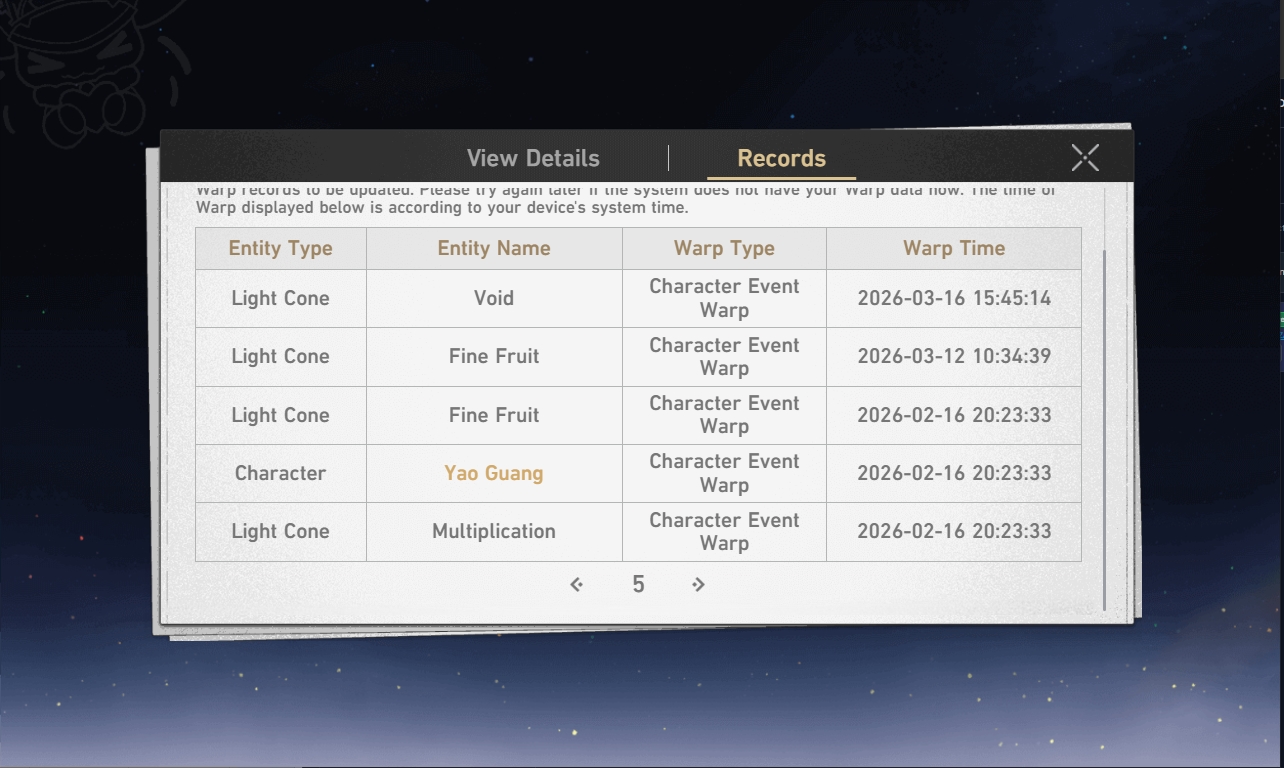Click the Character entity type cell
Viewport: 1284px width, 768px height.
(x=280, y=473)
